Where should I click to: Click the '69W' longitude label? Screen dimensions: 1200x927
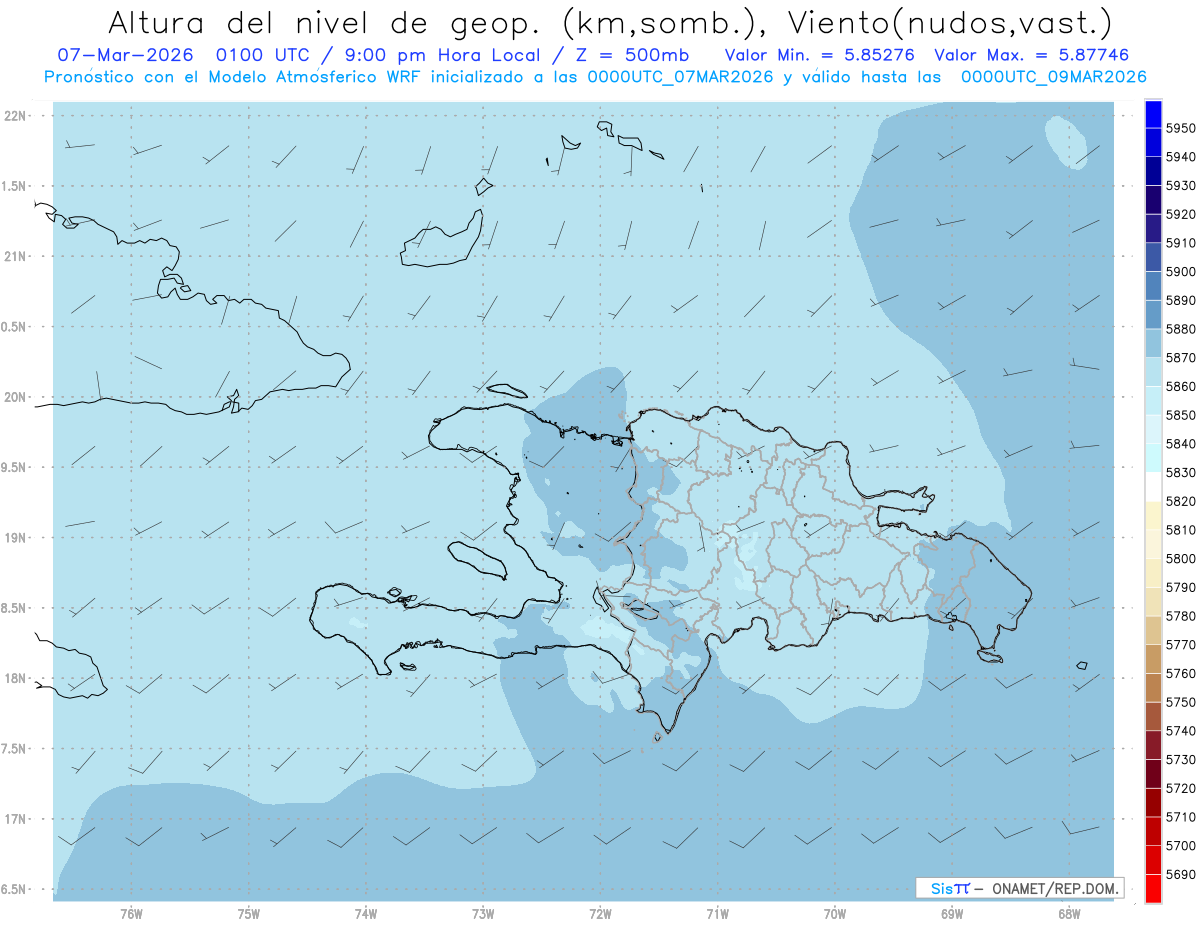tap(952, 915)
